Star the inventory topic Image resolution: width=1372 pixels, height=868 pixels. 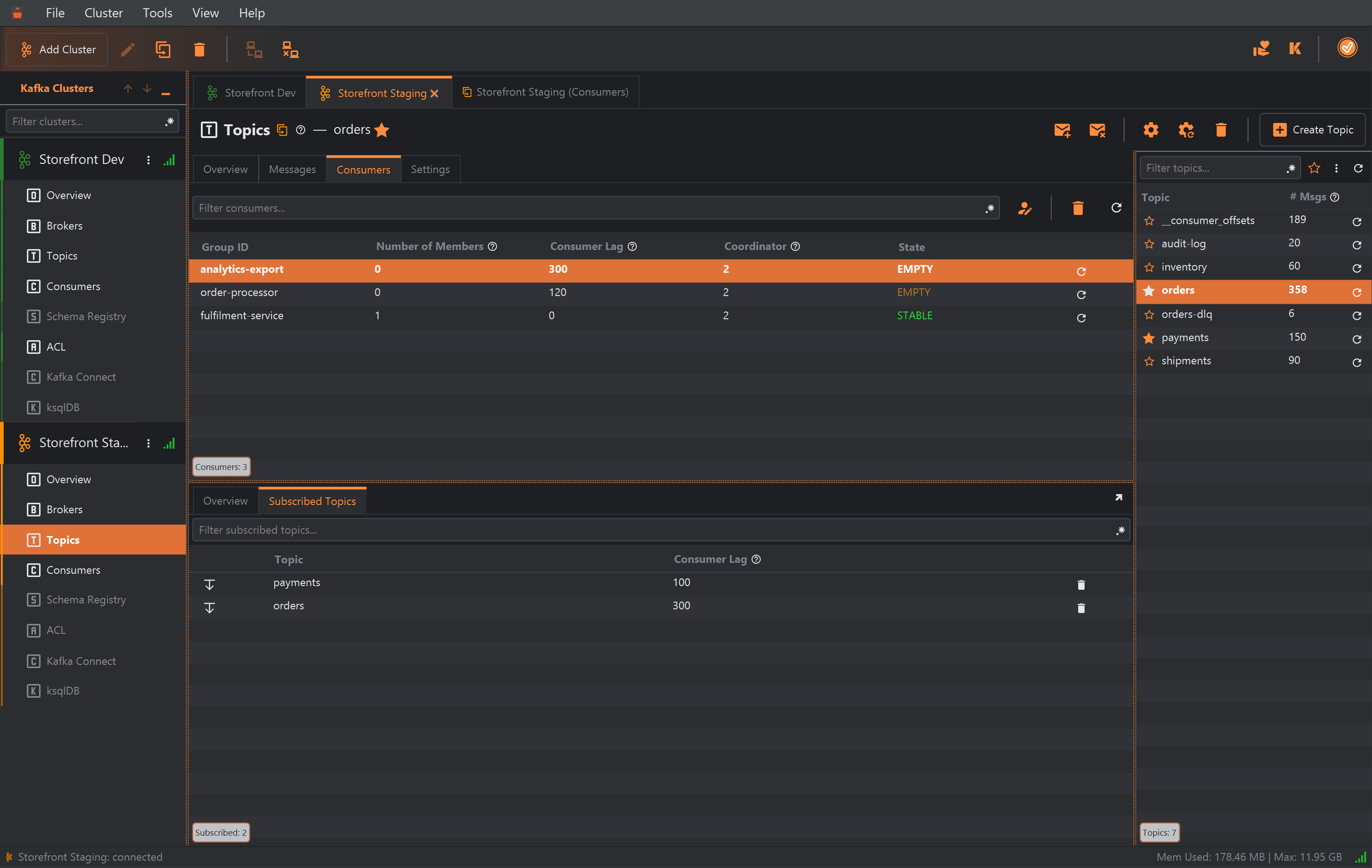(1149, 268)
